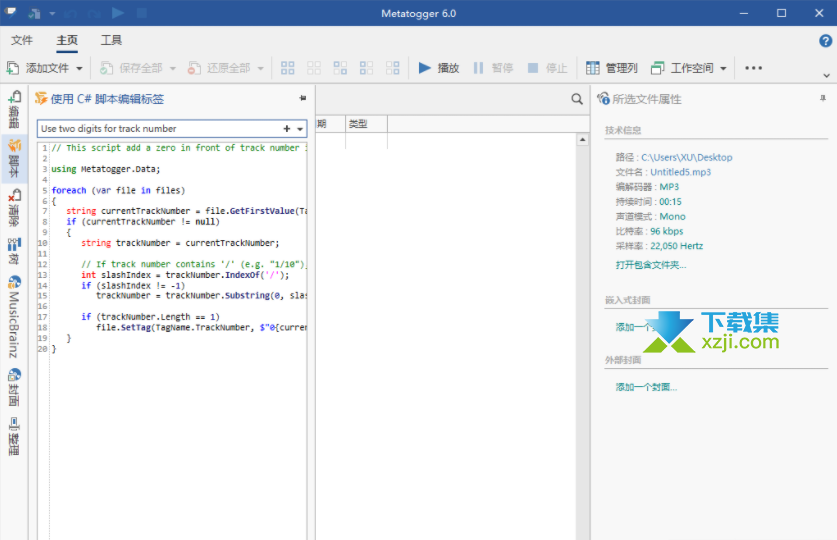Image resolution: width=837 pixels, height=540 pixels.
Task: Click the bitrate value 96 kbps
Action: coord(667,231)
